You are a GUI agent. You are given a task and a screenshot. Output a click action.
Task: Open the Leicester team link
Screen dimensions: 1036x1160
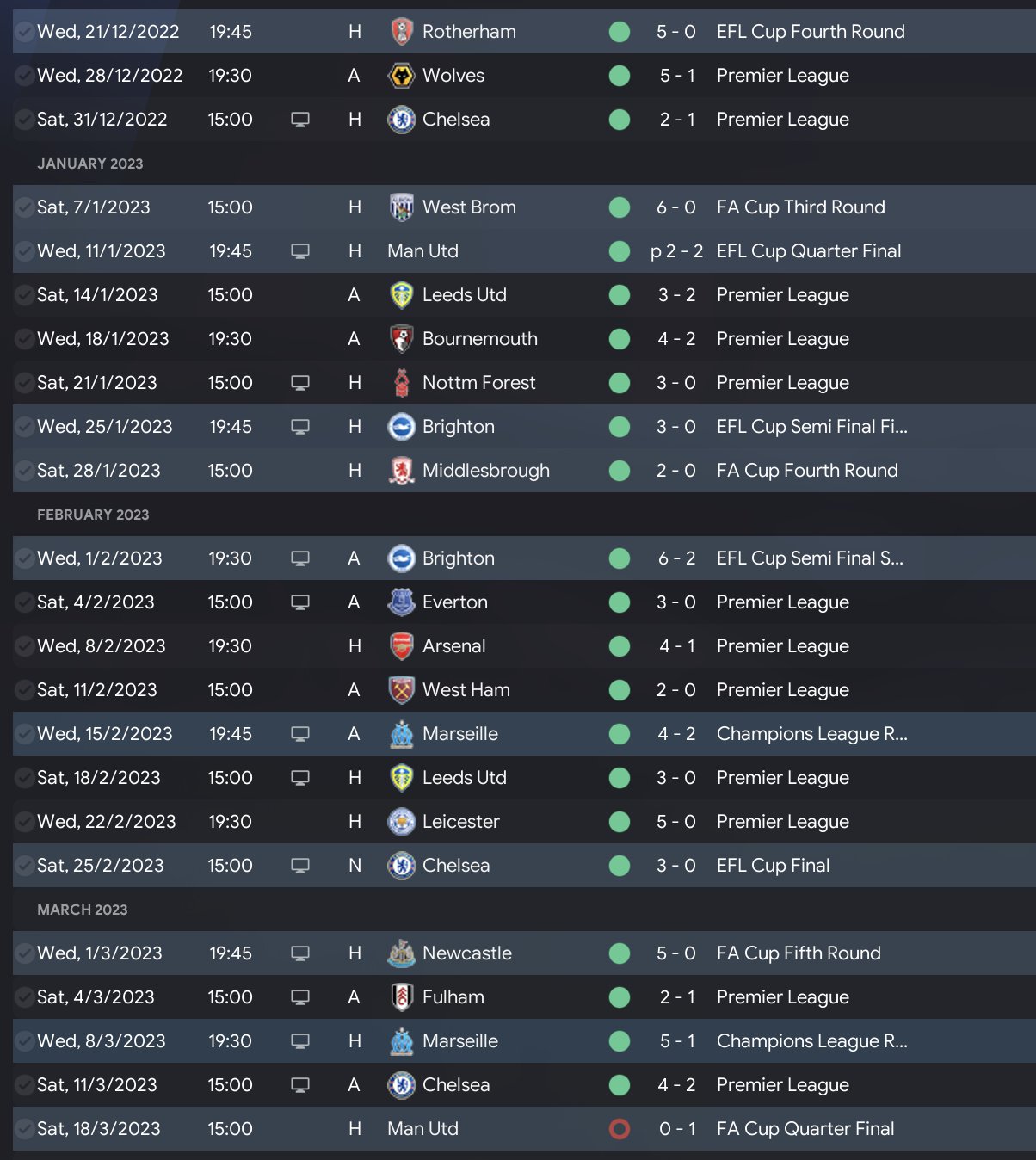[460, 822]
